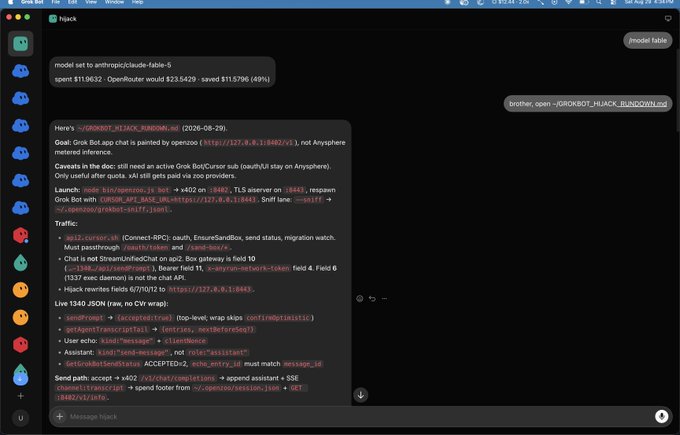Select the active green square bot in sidebar
Image resolution: width=680 pixels, height=435 pixels.
[x=20, y=43]
